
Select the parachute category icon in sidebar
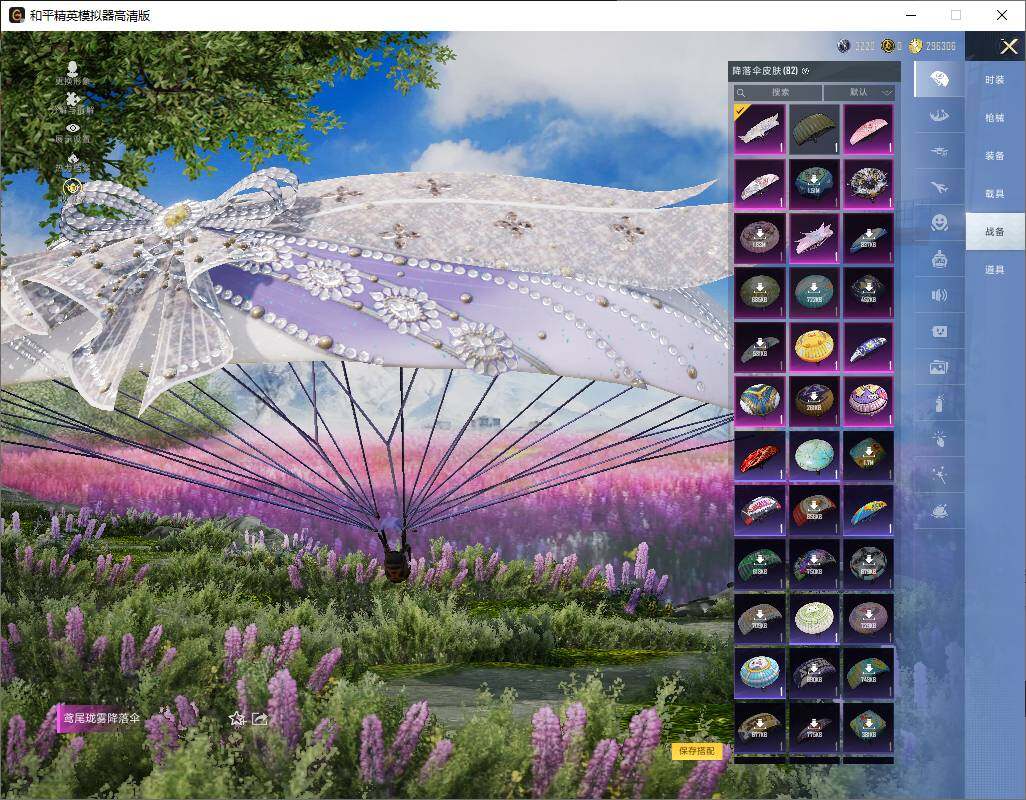click(939, 80)
